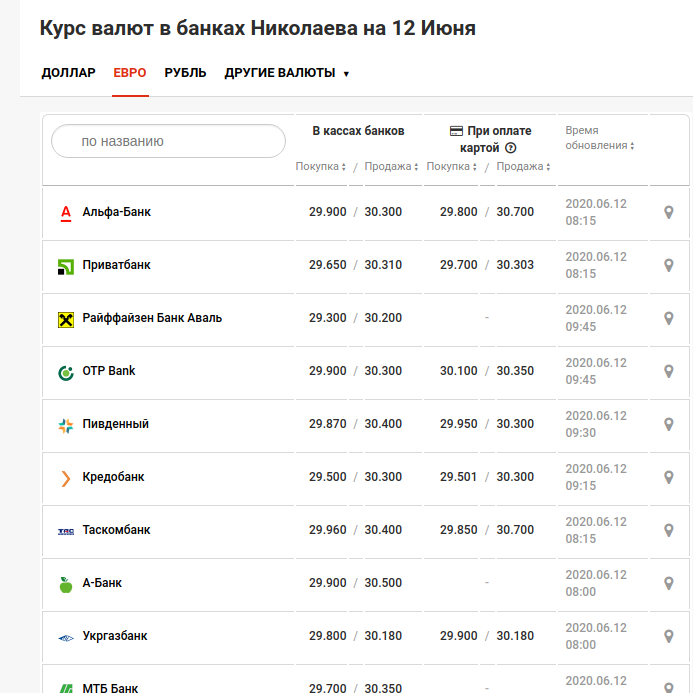This screenshot has width=693, height=693.
Task: Click the Таскомбанк logo
Action: coord(66,531)
